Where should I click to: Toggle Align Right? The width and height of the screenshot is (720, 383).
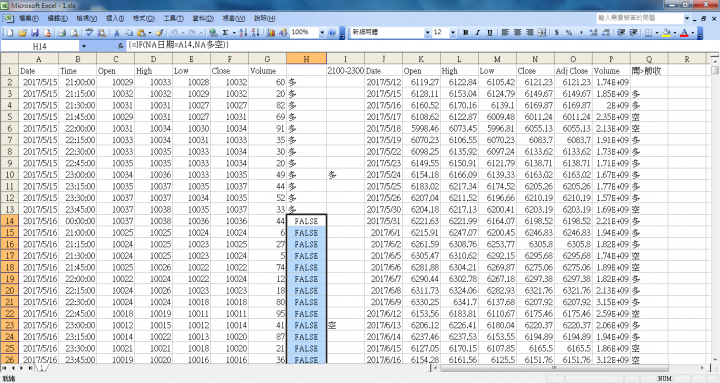pyautogui.click(x=529, y=33)
